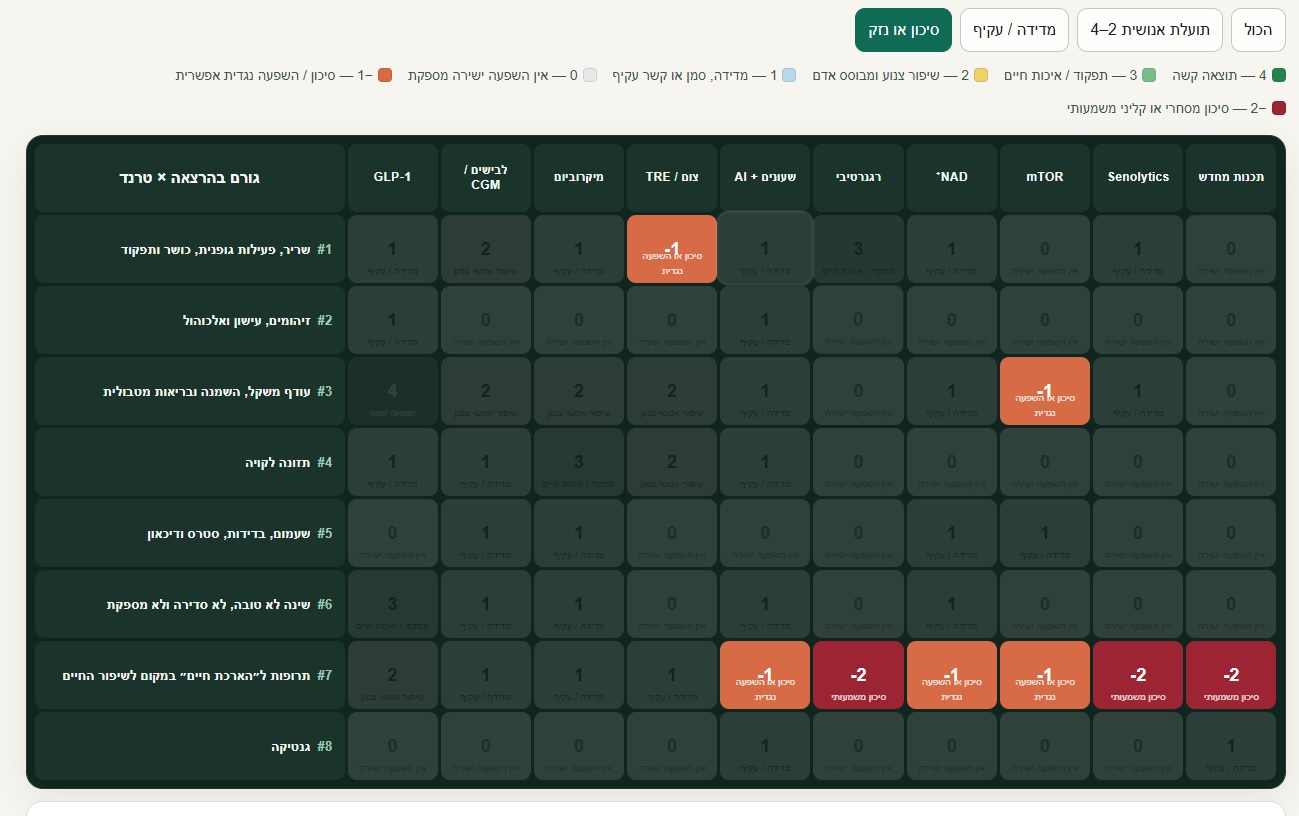Click the GLP-1 column header
Screen dimensions: 1299x816
392,177
